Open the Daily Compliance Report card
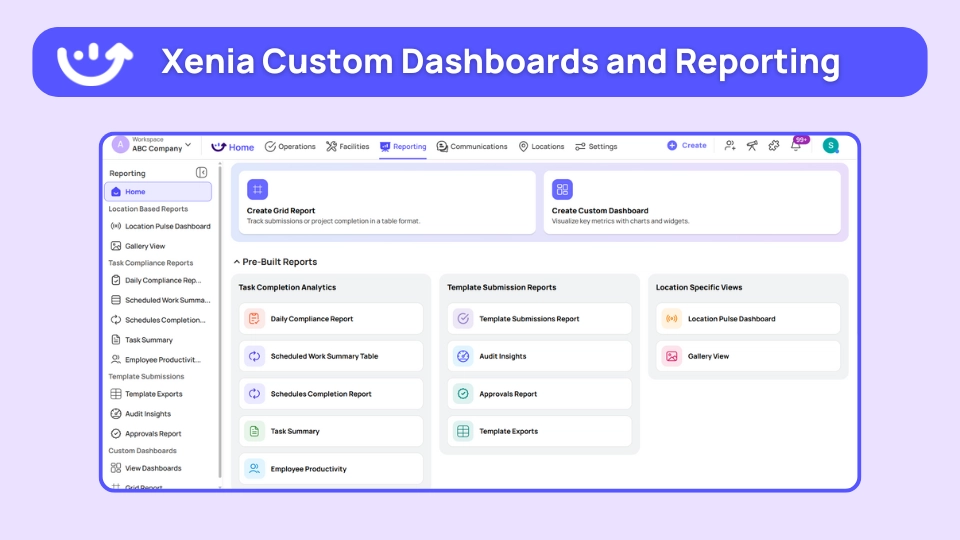 331,318
